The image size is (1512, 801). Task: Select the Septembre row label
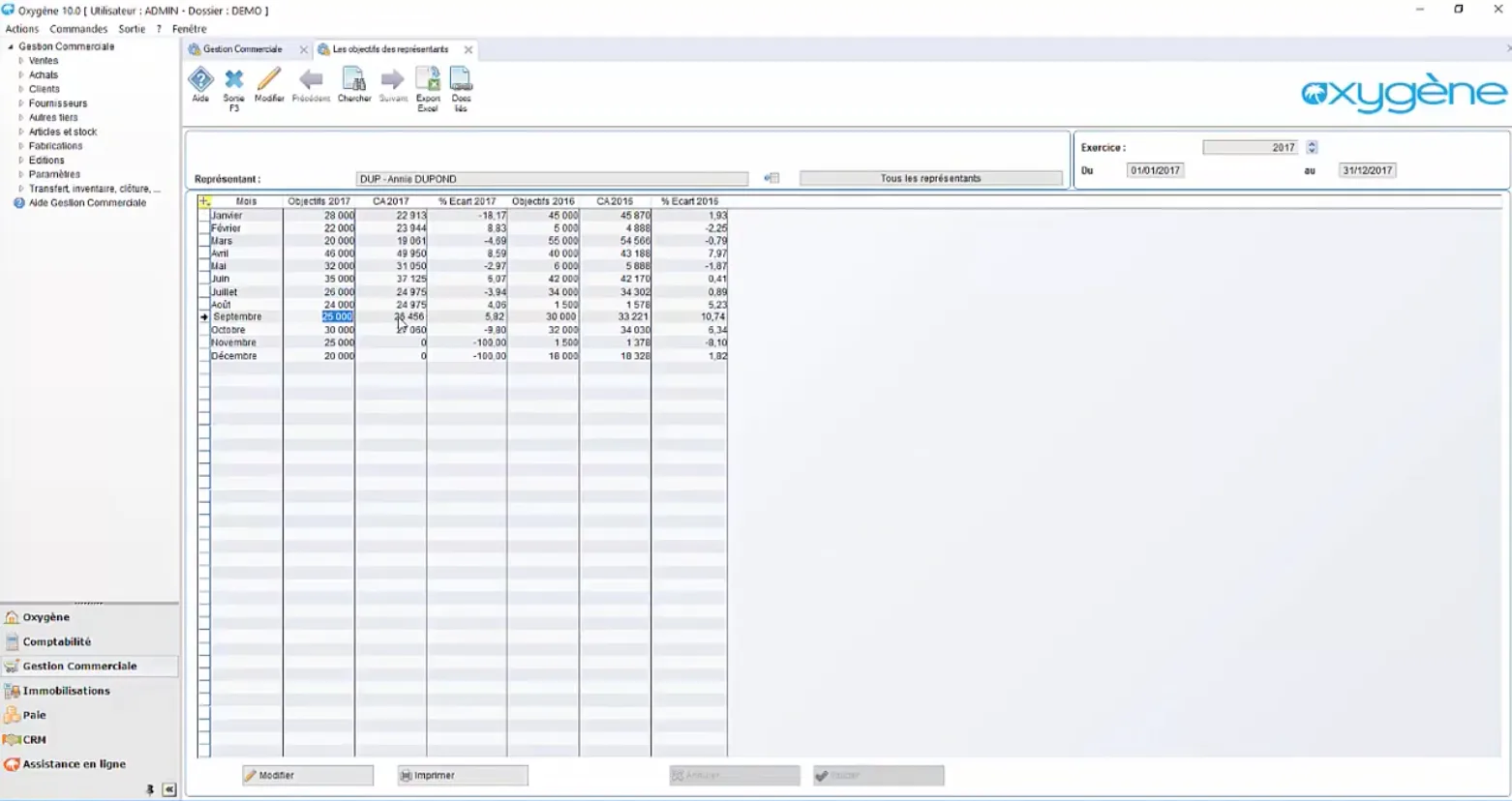point(237,317)
